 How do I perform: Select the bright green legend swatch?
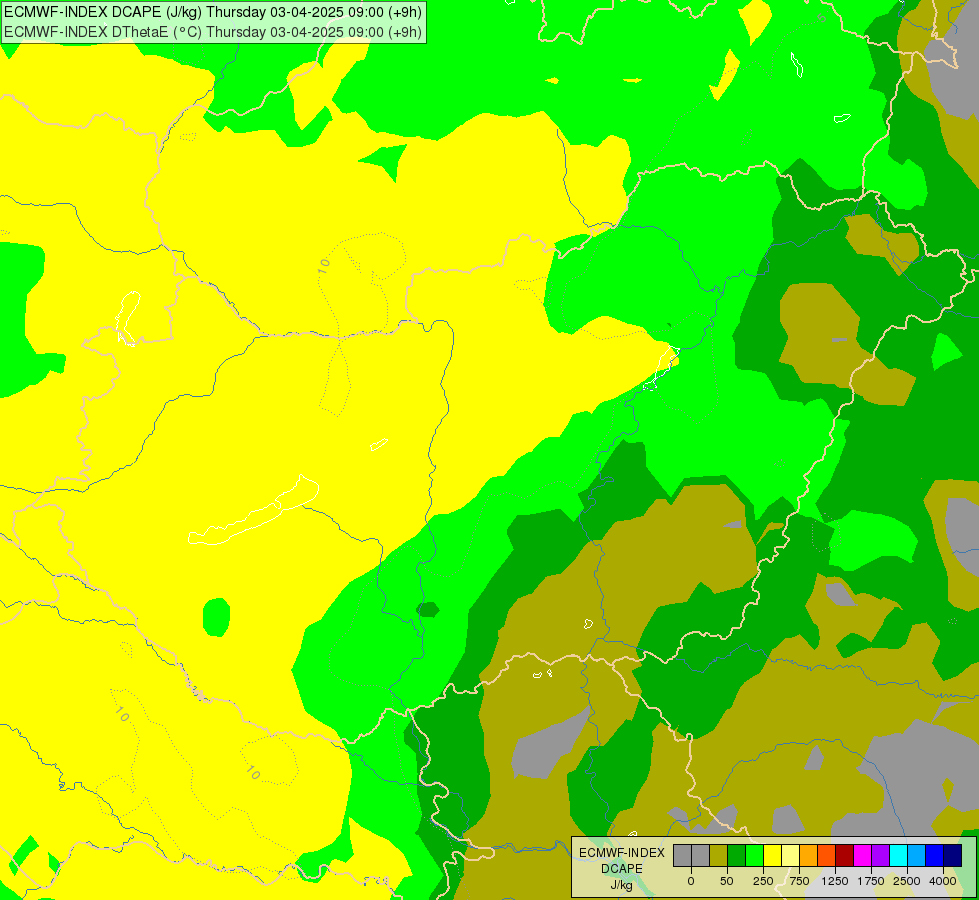(755, 855)
